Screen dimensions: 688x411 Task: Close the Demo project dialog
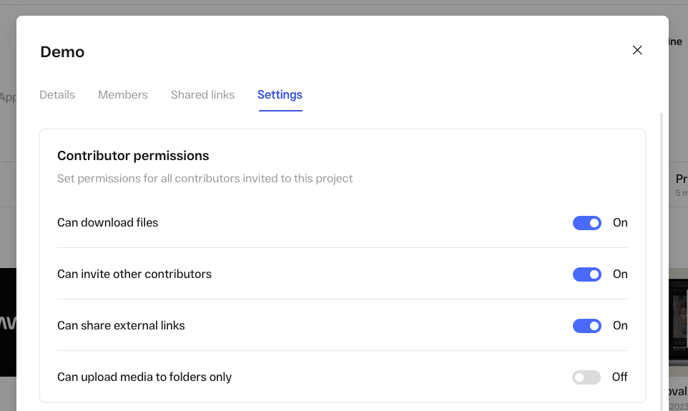[637, 50]
